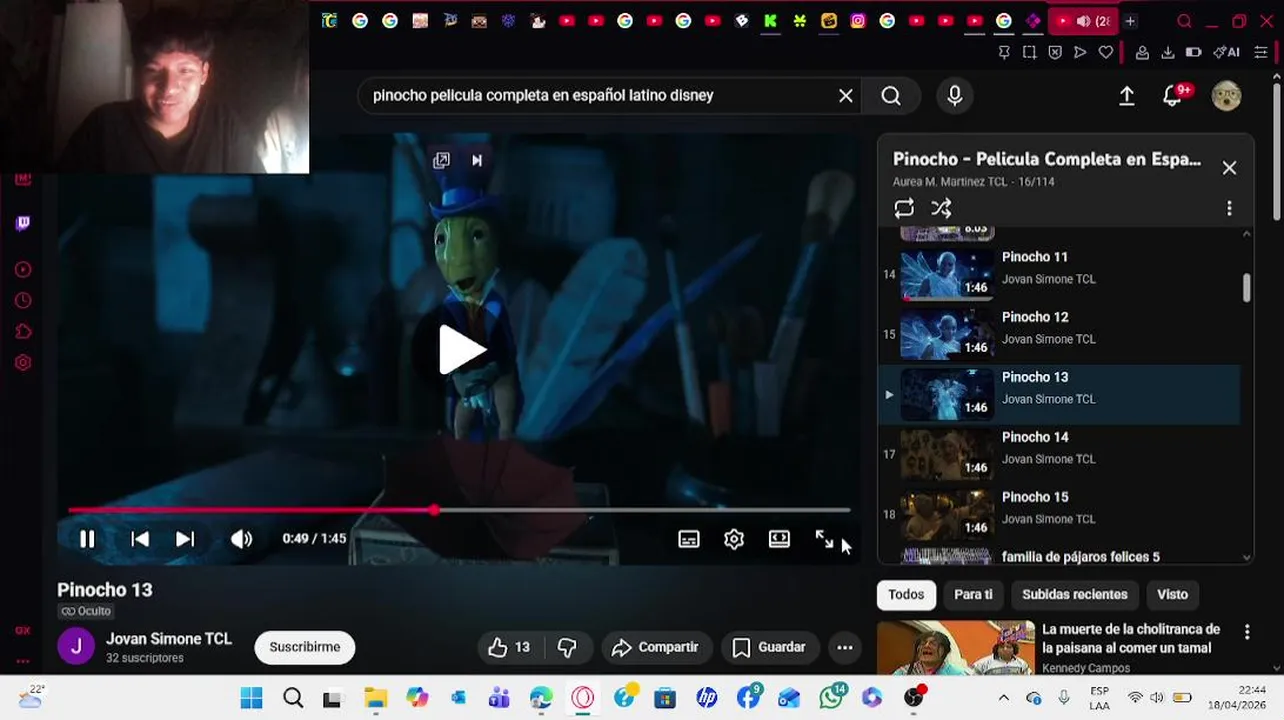Switch player to theater mode
The height and width of the screenshot is (720, 1284).
779,539
